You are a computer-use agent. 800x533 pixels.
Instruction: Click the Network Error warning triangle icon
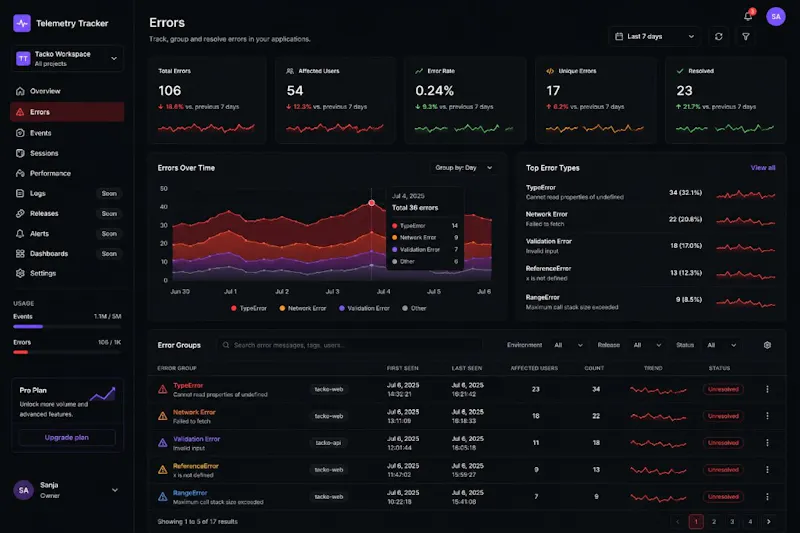coord(163,416)
